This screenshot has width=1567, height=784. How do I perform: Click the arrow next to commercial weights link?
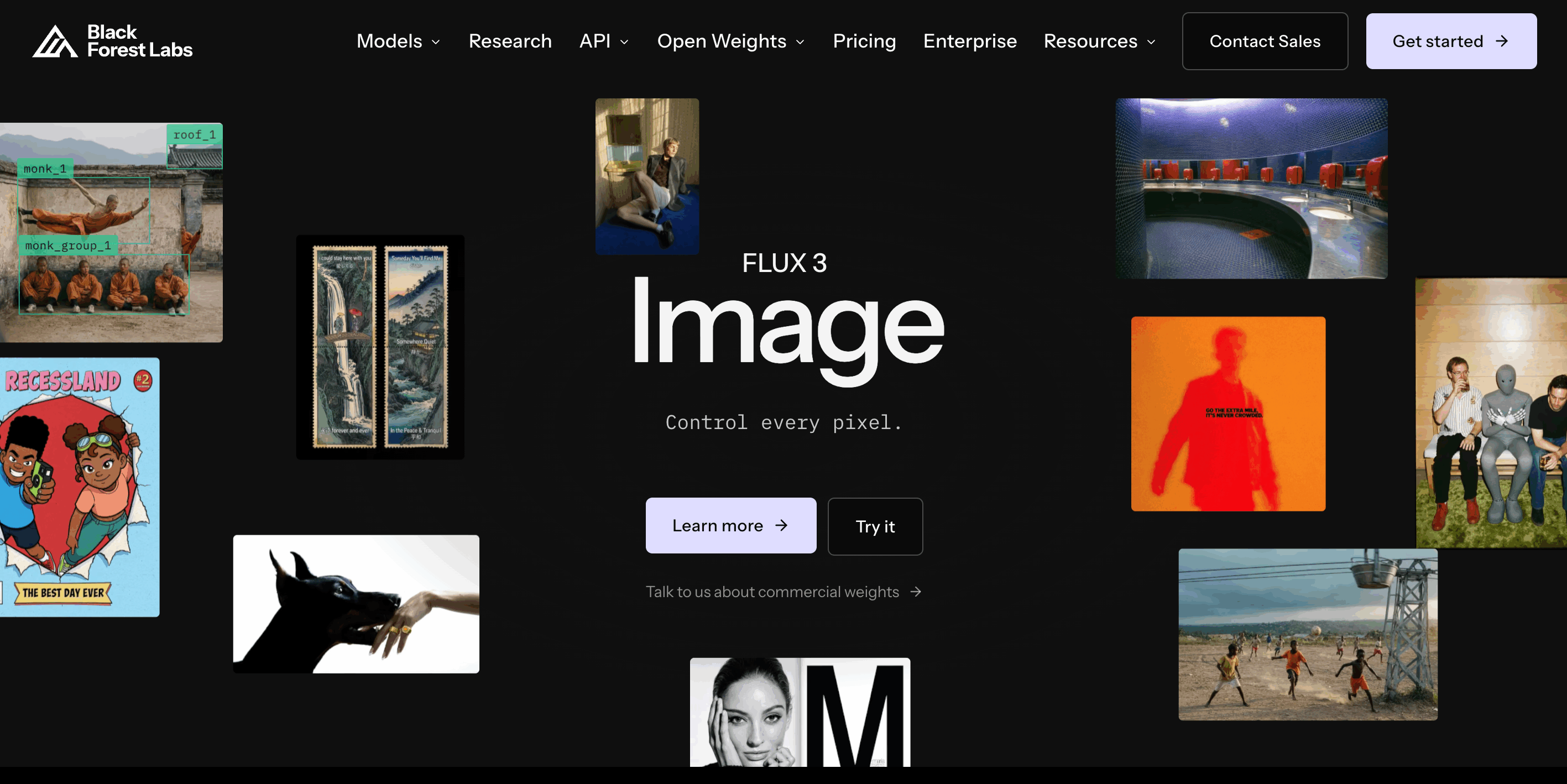point(916,592)
